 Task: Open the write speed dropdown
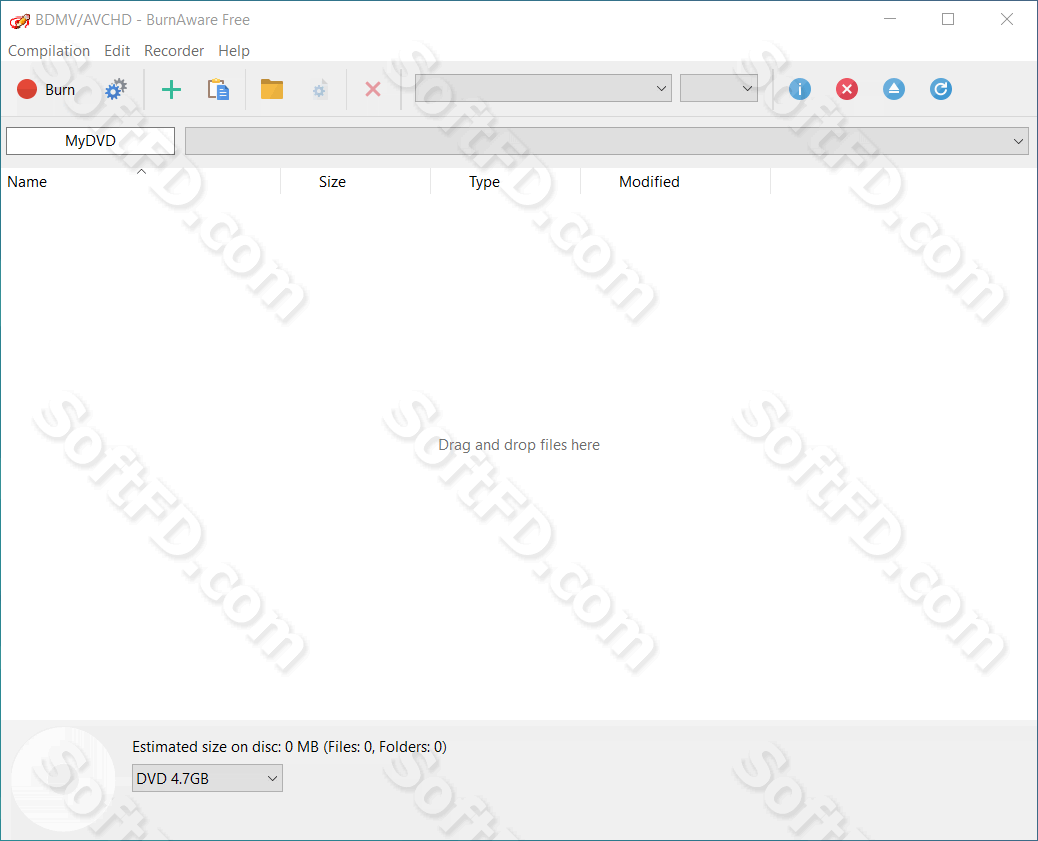pos(718,88)
